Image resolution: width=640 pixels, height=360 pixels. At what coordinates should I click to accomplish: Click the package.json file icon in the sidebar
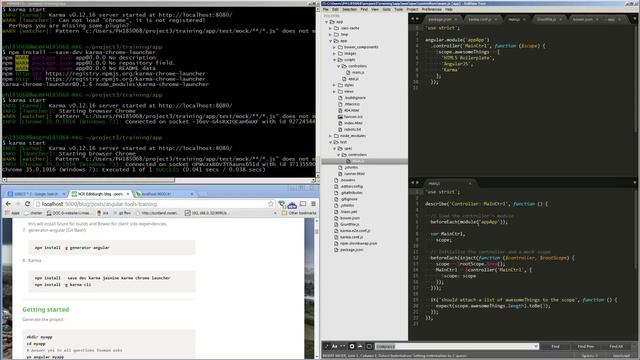tap(336, 250)
